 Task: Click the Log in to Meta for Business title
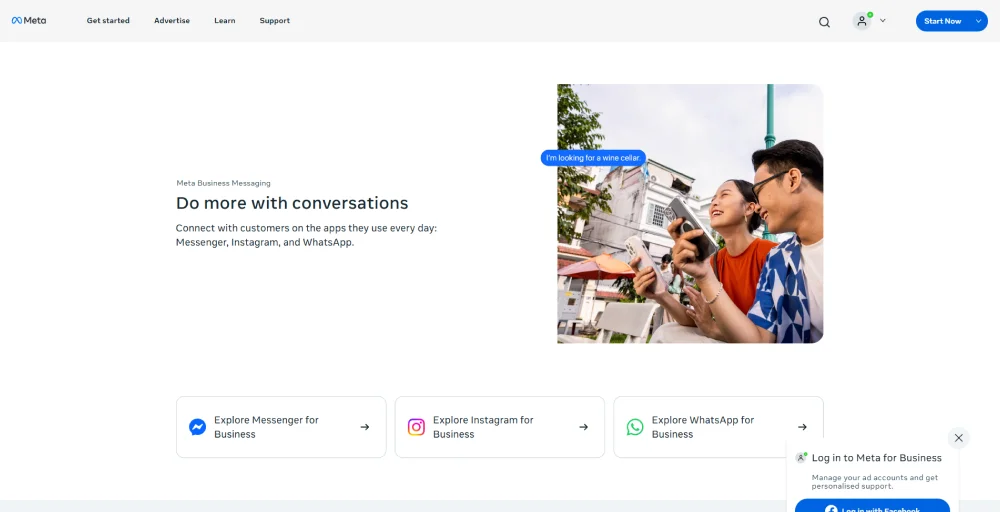click(x=876, y=458)
